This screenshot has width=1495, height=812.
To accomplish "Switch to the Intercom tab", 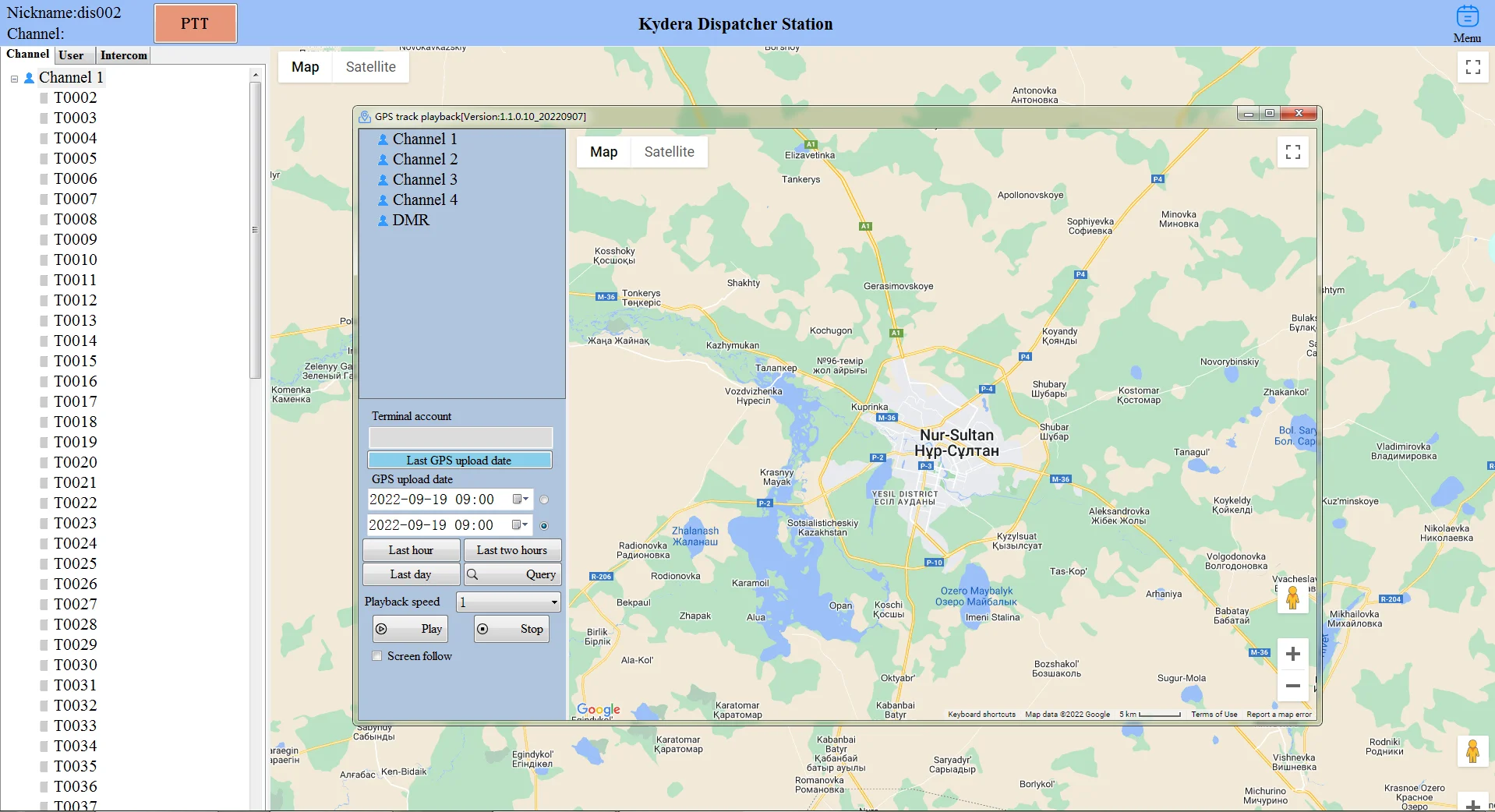I will (123, 55).
